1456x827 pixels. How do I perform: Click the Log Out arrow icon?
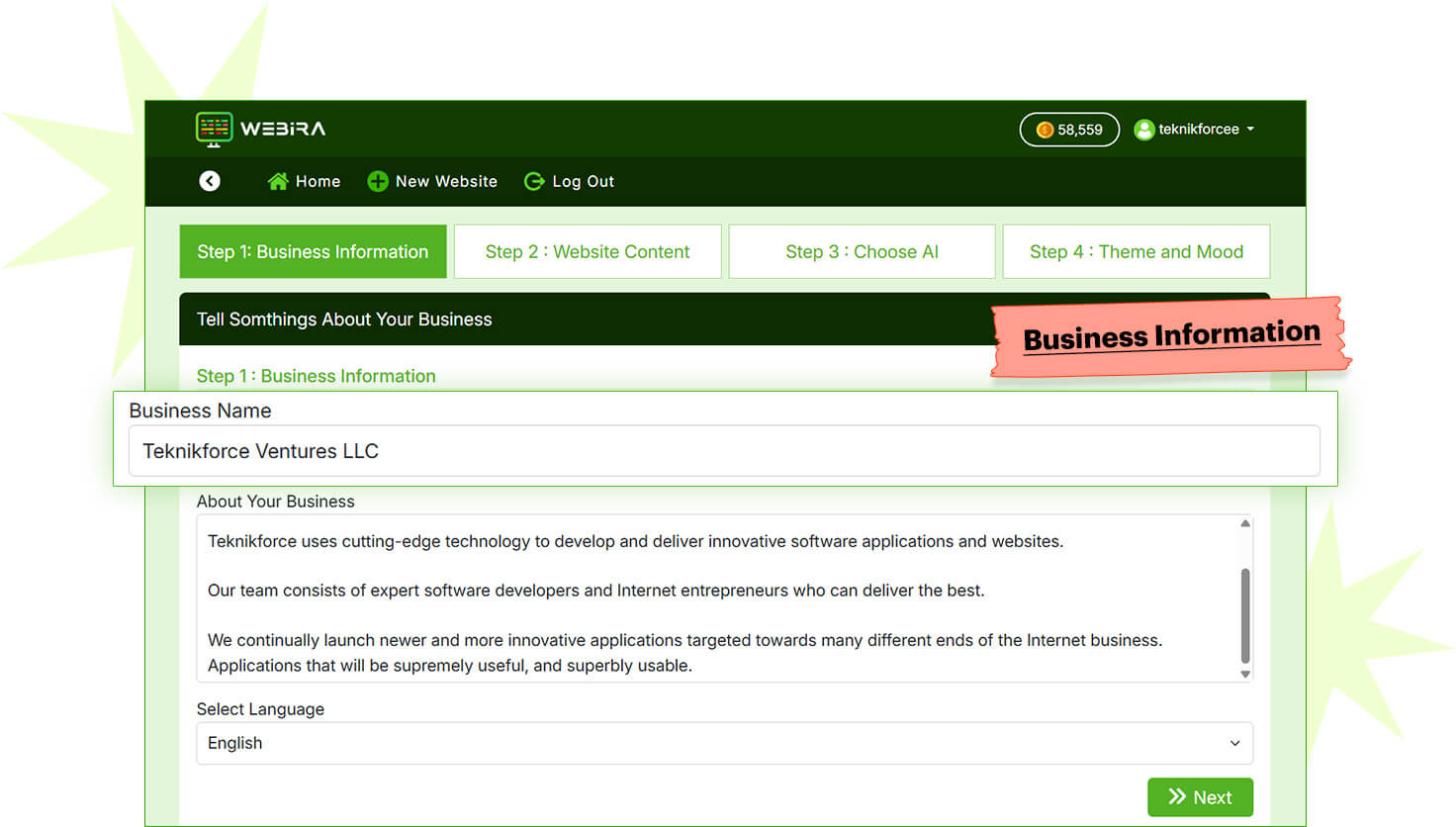tap(534, 181)
